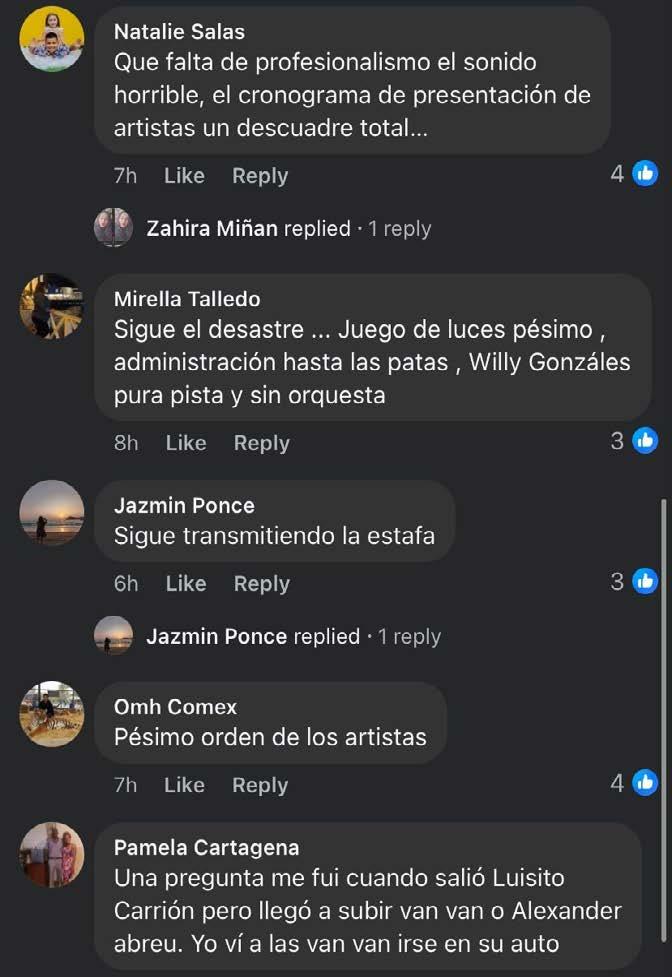Reply to Omh Comex's comment
This screenshot has height=977, width=672.
point(260,786)
